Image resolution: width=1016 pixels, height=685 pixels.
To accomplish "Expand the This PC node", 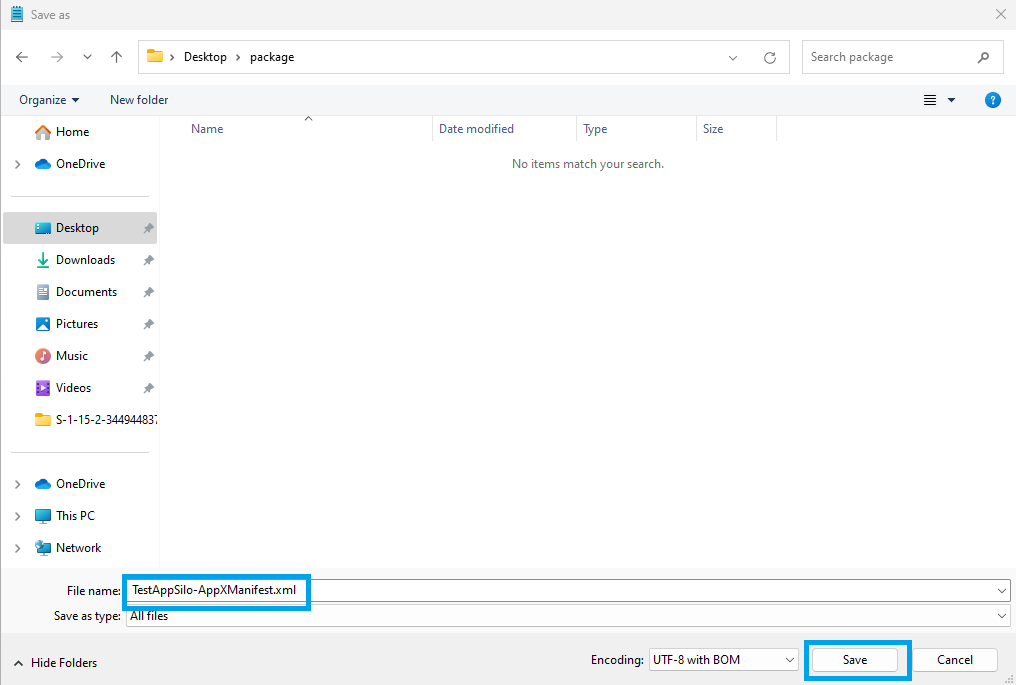I will point(17,517).
